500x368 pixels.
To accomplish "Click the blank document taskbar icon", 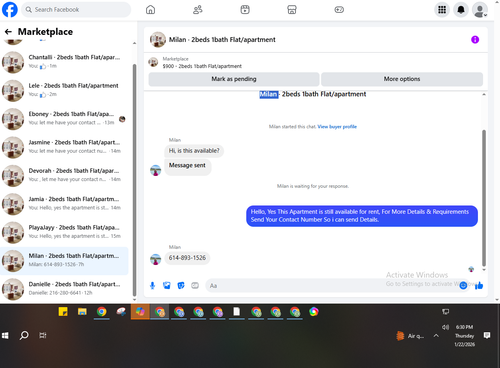I will click(237, 312).
